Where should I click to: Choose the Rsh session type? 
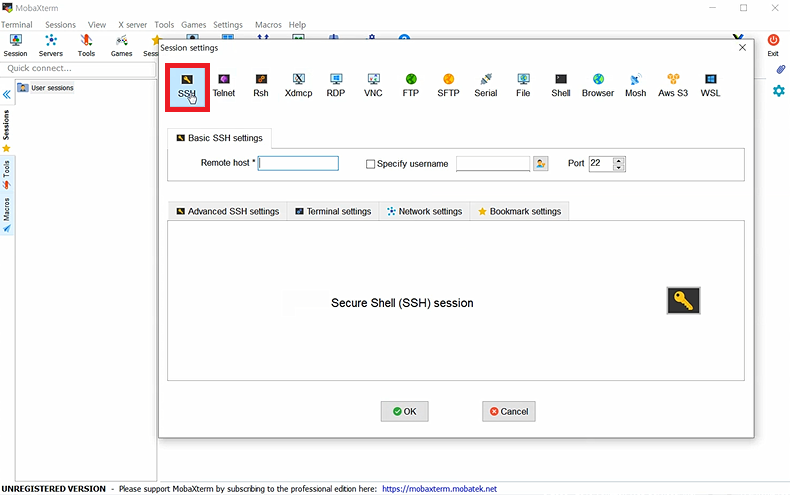(261, 86)
